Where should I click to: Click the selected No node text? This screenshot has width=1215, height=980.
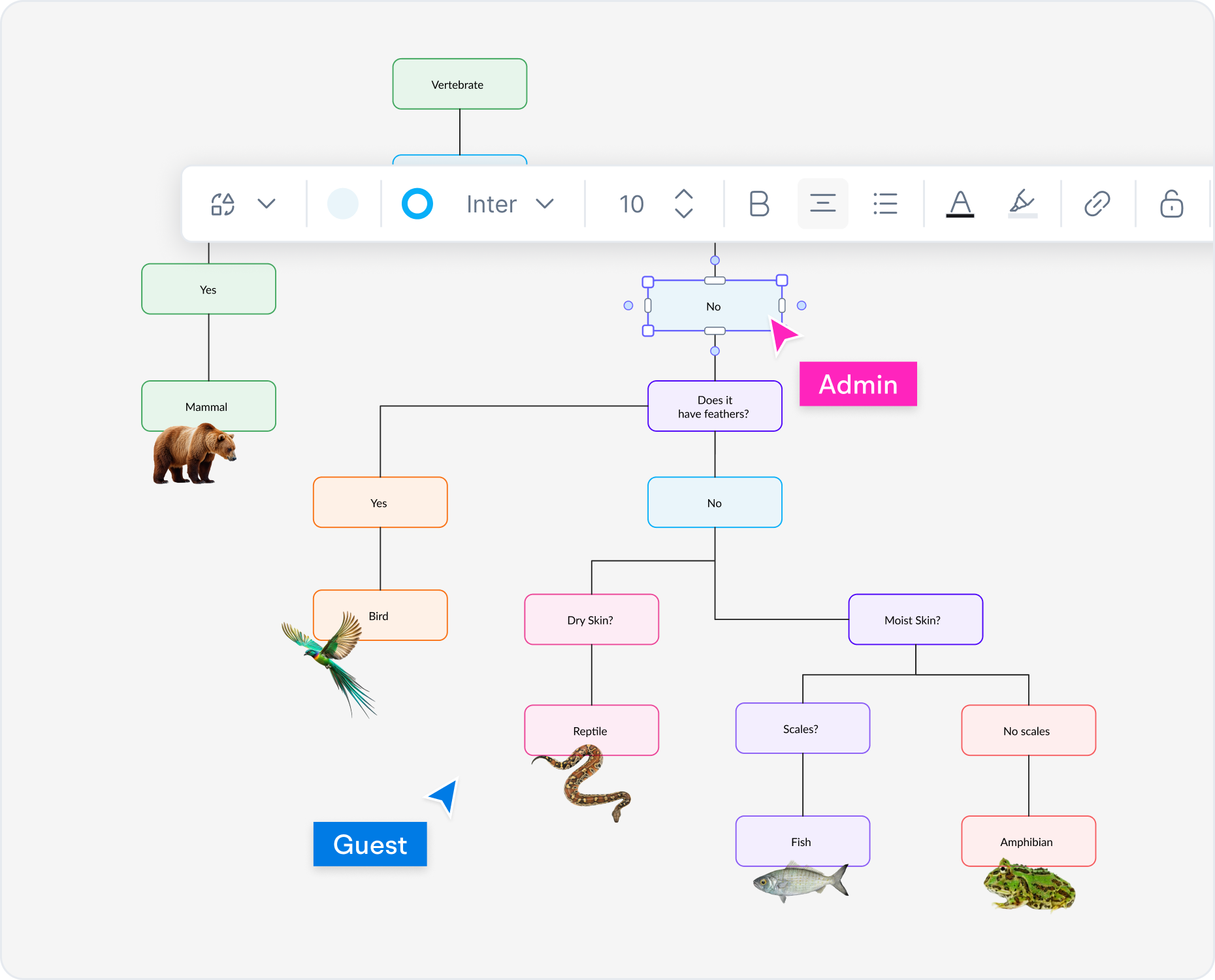(713, 306)
